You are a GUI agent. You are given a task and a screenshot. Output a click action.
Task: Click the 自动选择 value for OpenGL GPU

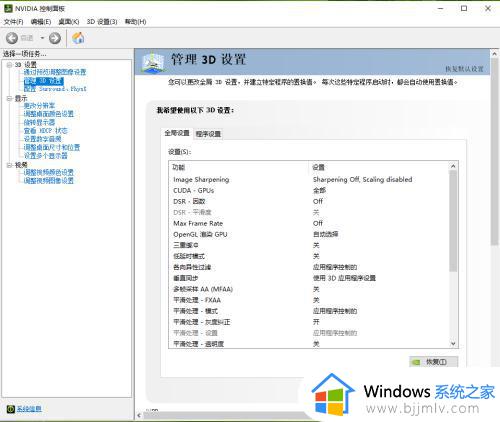pyautogui.click(x=325, y=234)
